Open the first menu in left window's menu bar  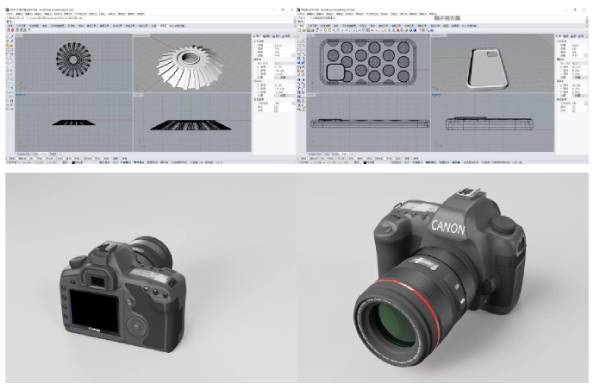[11, 14]
